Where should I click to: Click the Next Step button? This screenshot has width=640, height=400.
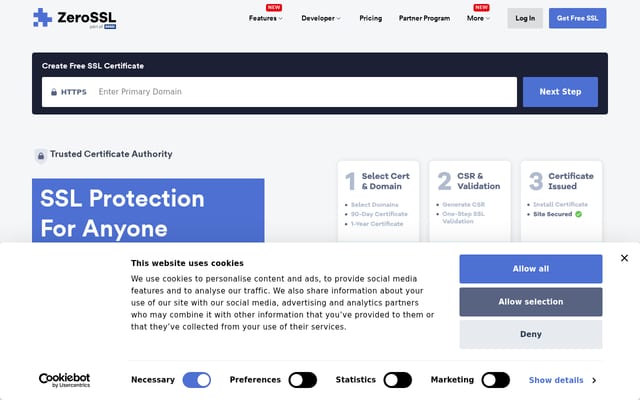pos(560,92)
